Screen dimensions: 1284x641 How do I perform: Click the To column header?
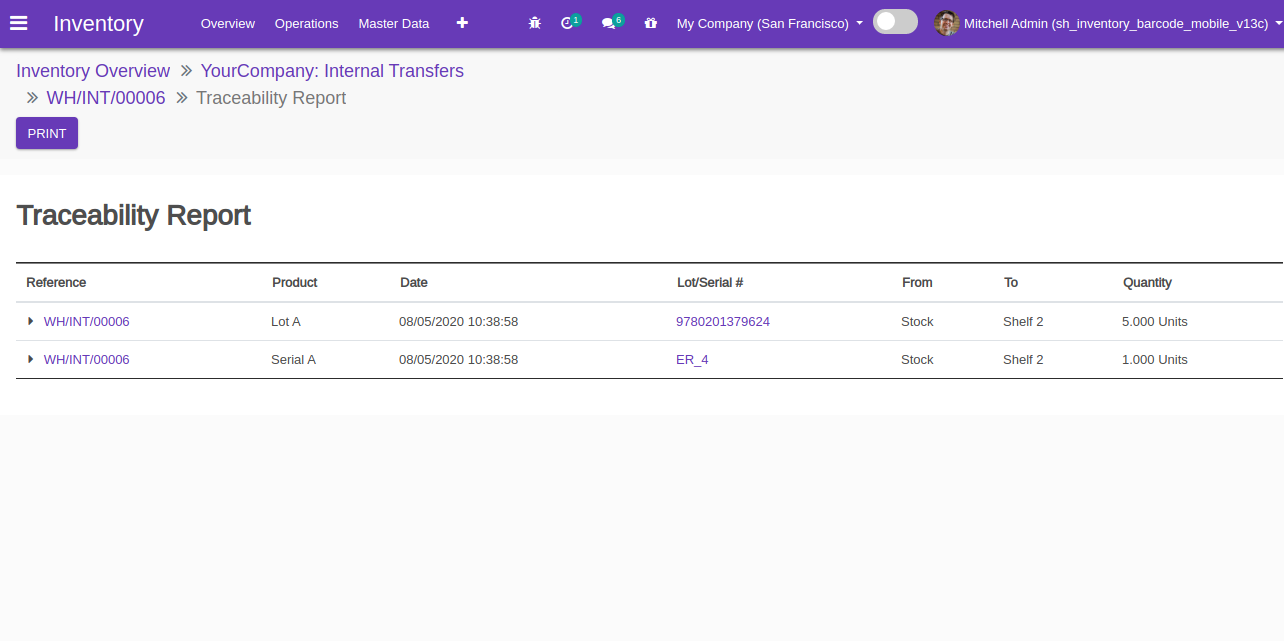(1011, 283)
